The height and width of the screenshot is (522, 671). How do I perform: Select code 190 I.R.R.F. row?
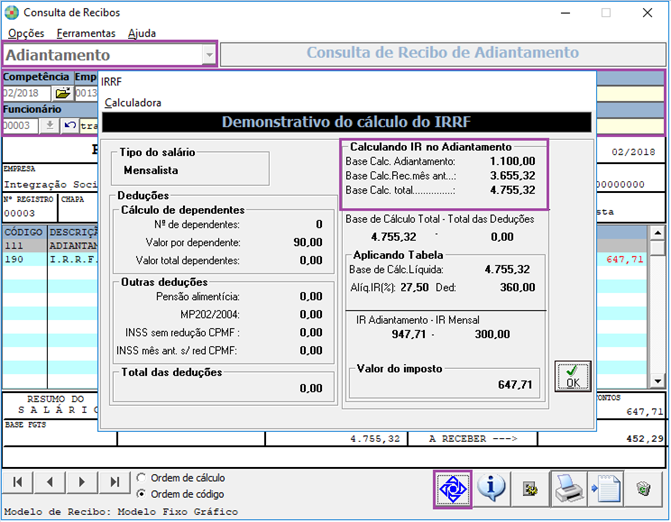tap(51, 260)
